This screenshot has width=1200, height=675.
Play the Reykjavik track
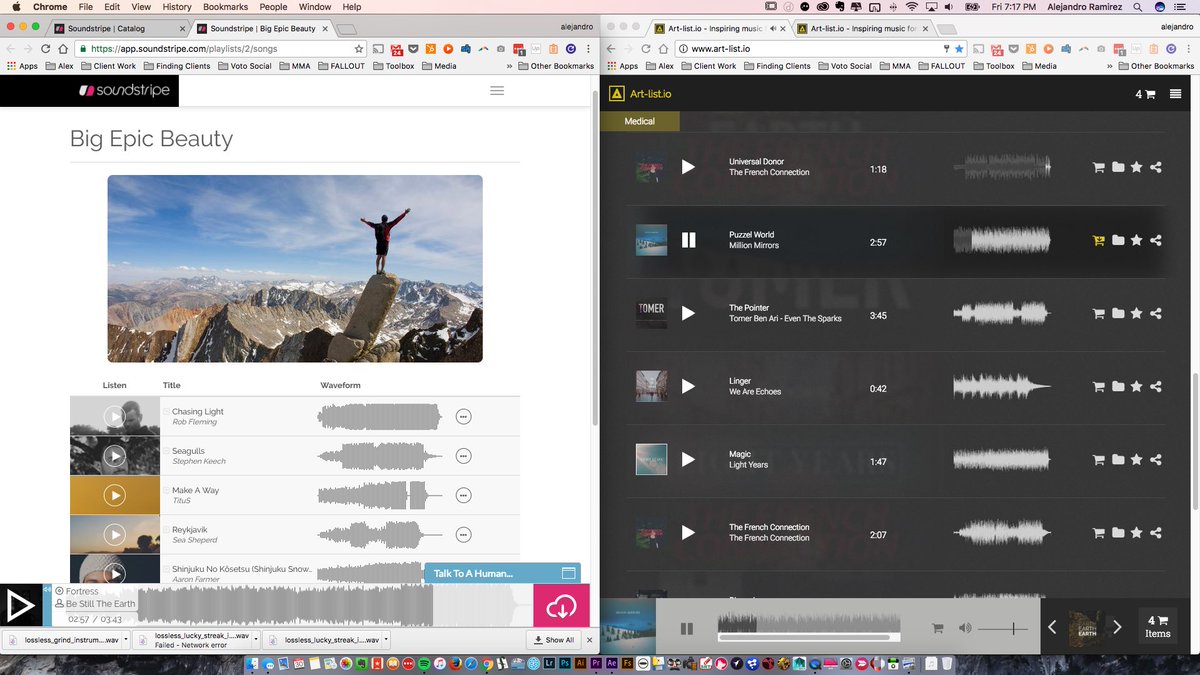point(114,535)
